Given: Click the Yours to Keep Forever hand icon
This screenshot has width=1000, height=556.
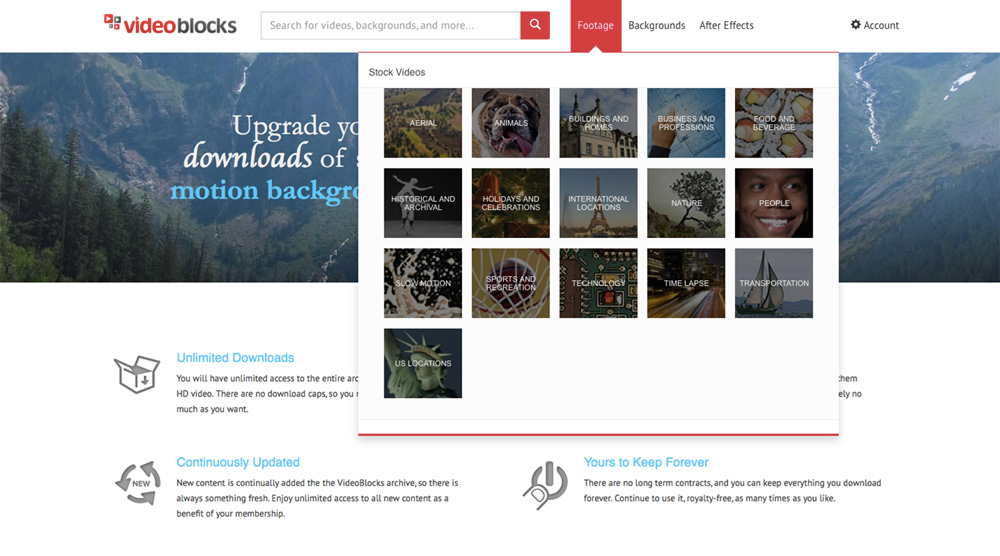Looking at the screenshot, I should [x=545, y=485].
